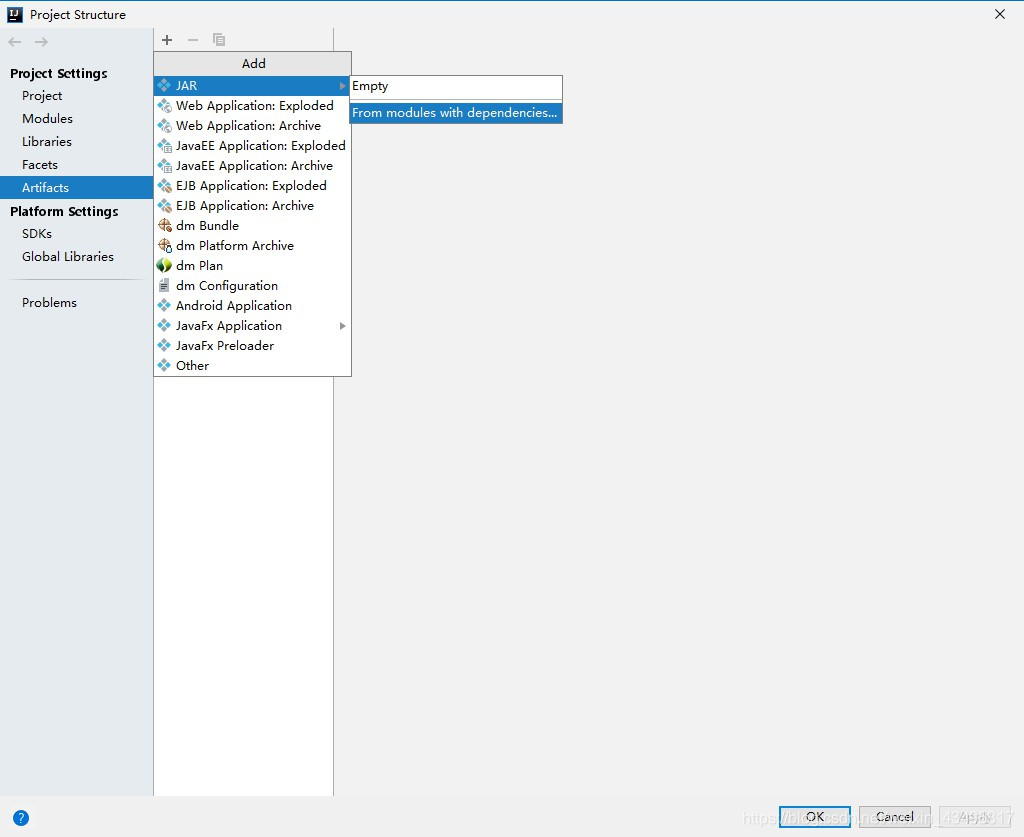
Task: Choose Web Application: Archive menu entry
Action: (252, 125)
